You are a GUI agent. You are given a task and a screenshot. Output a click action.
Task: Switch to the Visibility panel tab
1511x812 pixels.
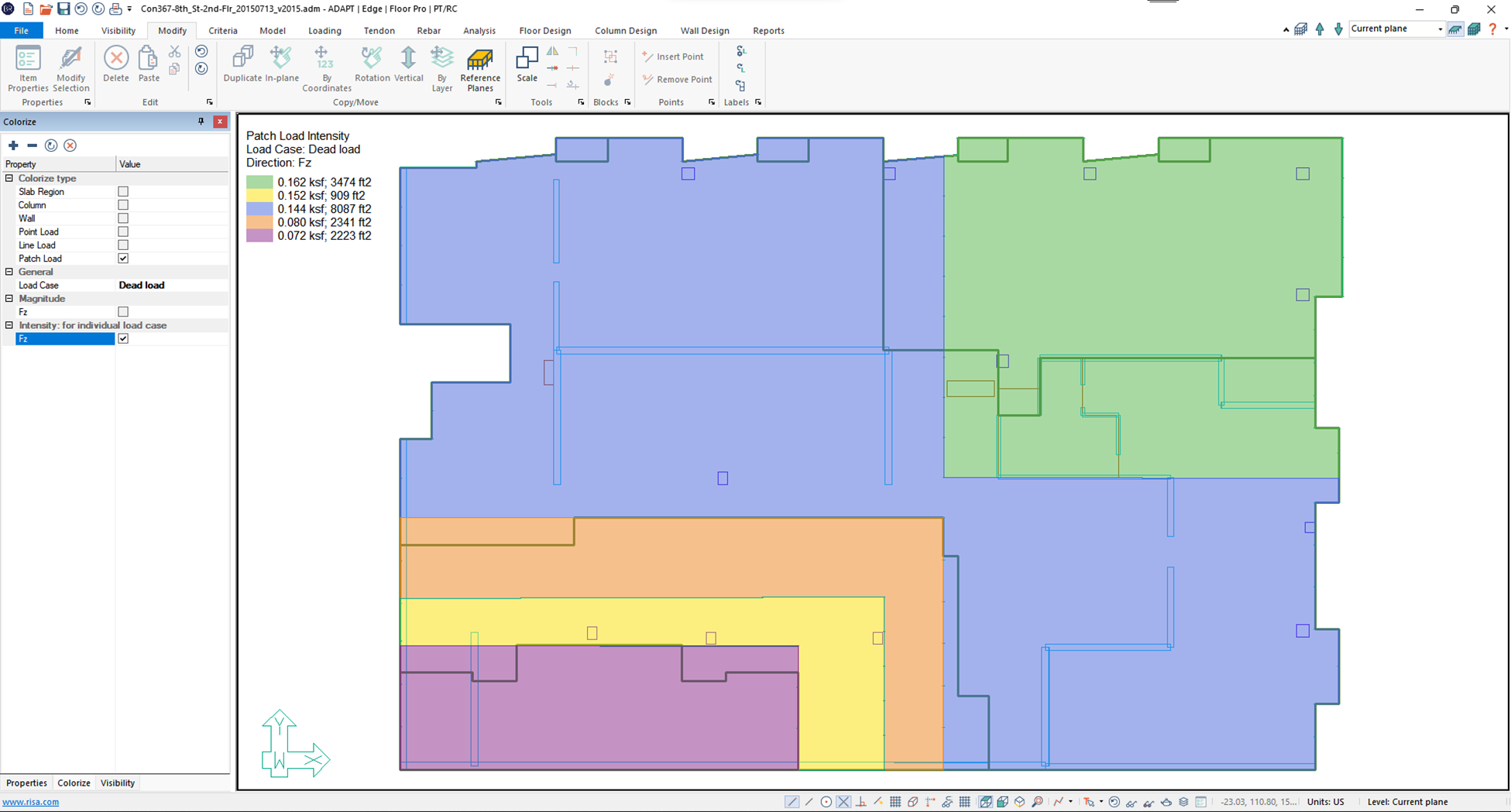(x=118, y=783)
